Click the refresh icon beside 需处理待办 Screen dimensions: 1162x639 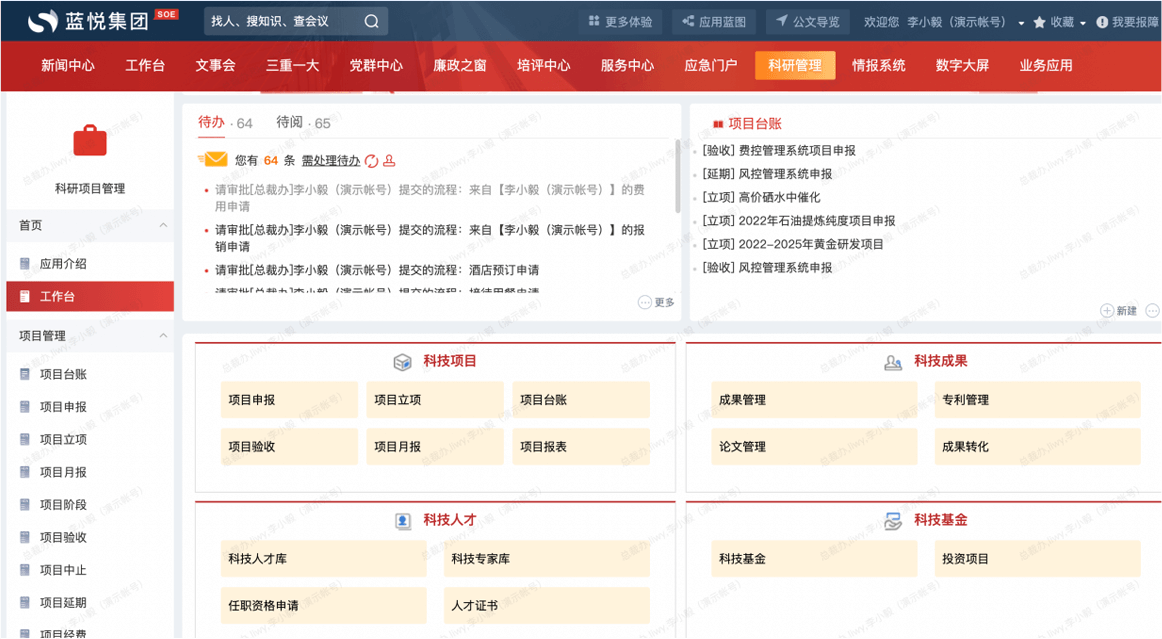(x=371, y=161)
